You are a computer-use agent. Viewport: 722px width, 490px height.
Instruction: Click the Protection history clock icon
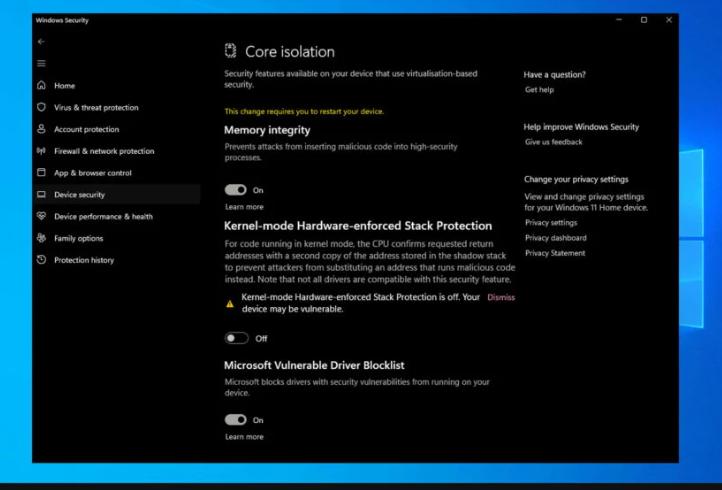point(41,260)
